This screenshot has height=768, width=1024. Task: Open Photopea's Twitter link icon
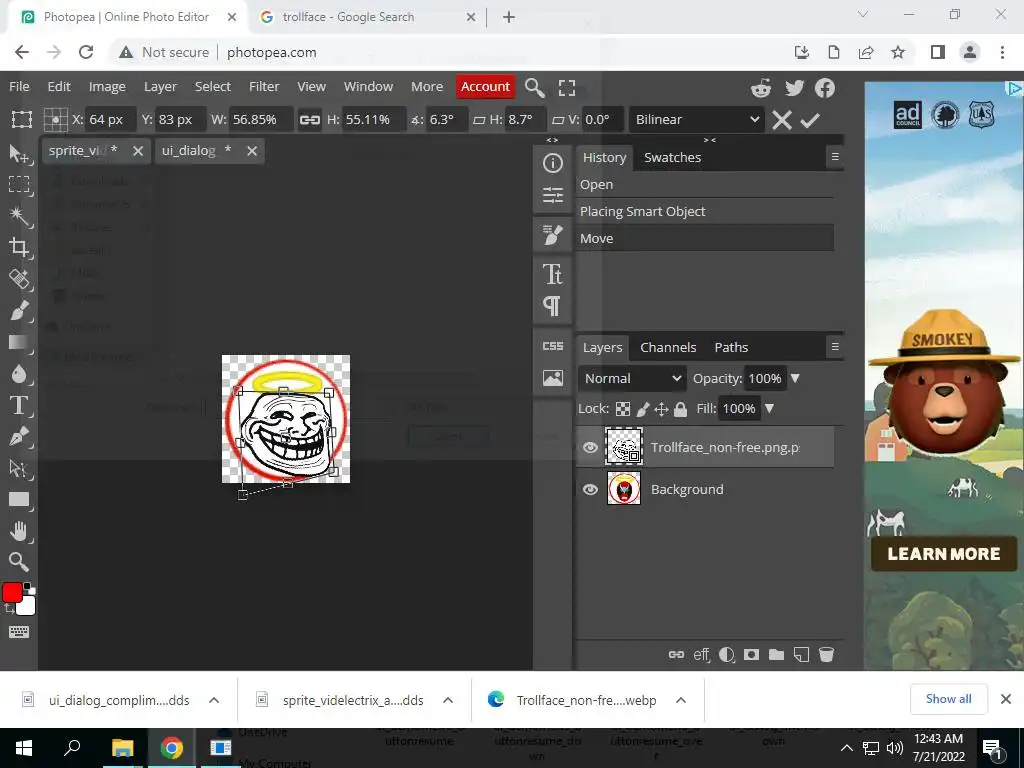pos(794,88)
